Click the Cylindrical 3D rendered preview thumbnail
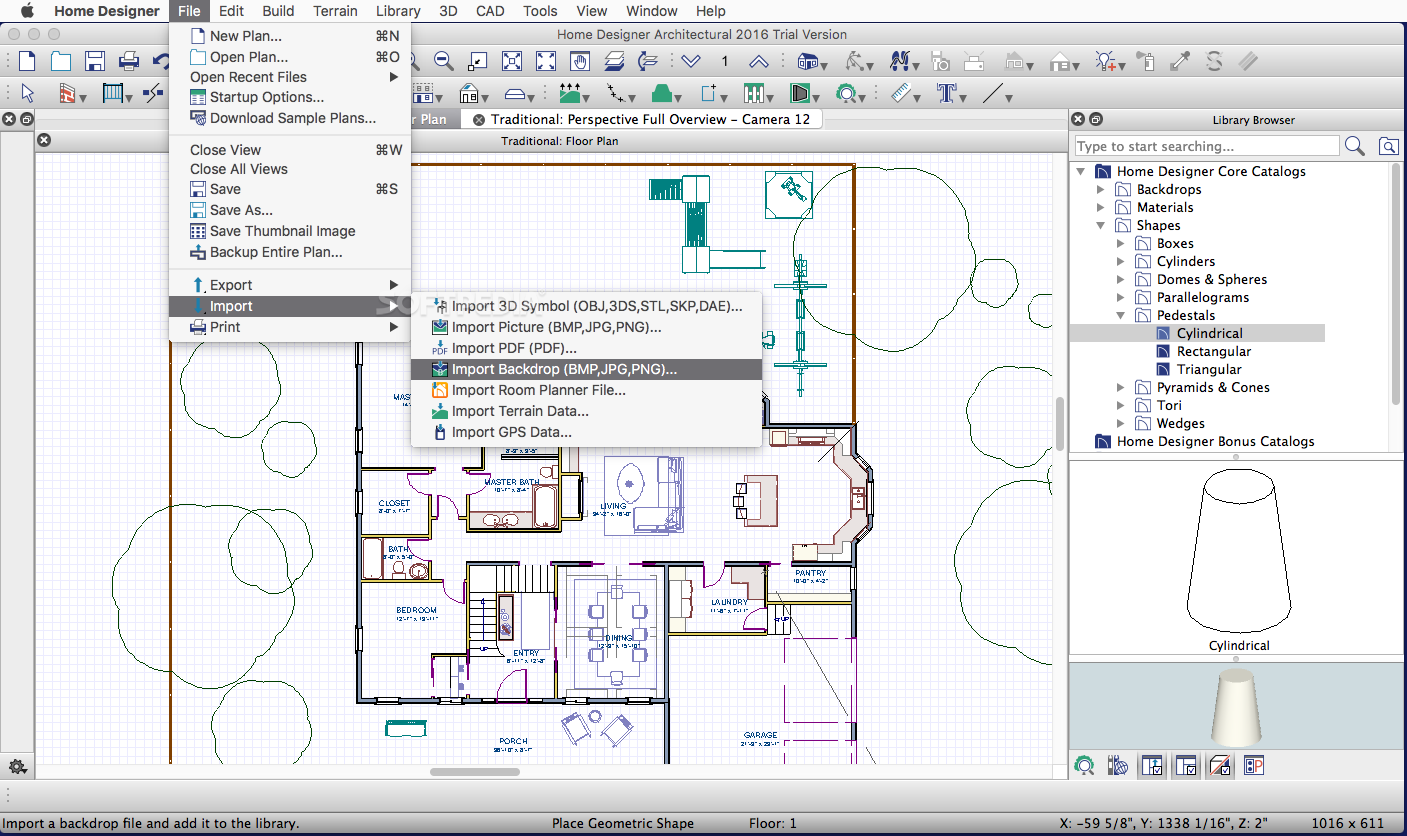1407x836 pixels. click(x=1236, y=705)
